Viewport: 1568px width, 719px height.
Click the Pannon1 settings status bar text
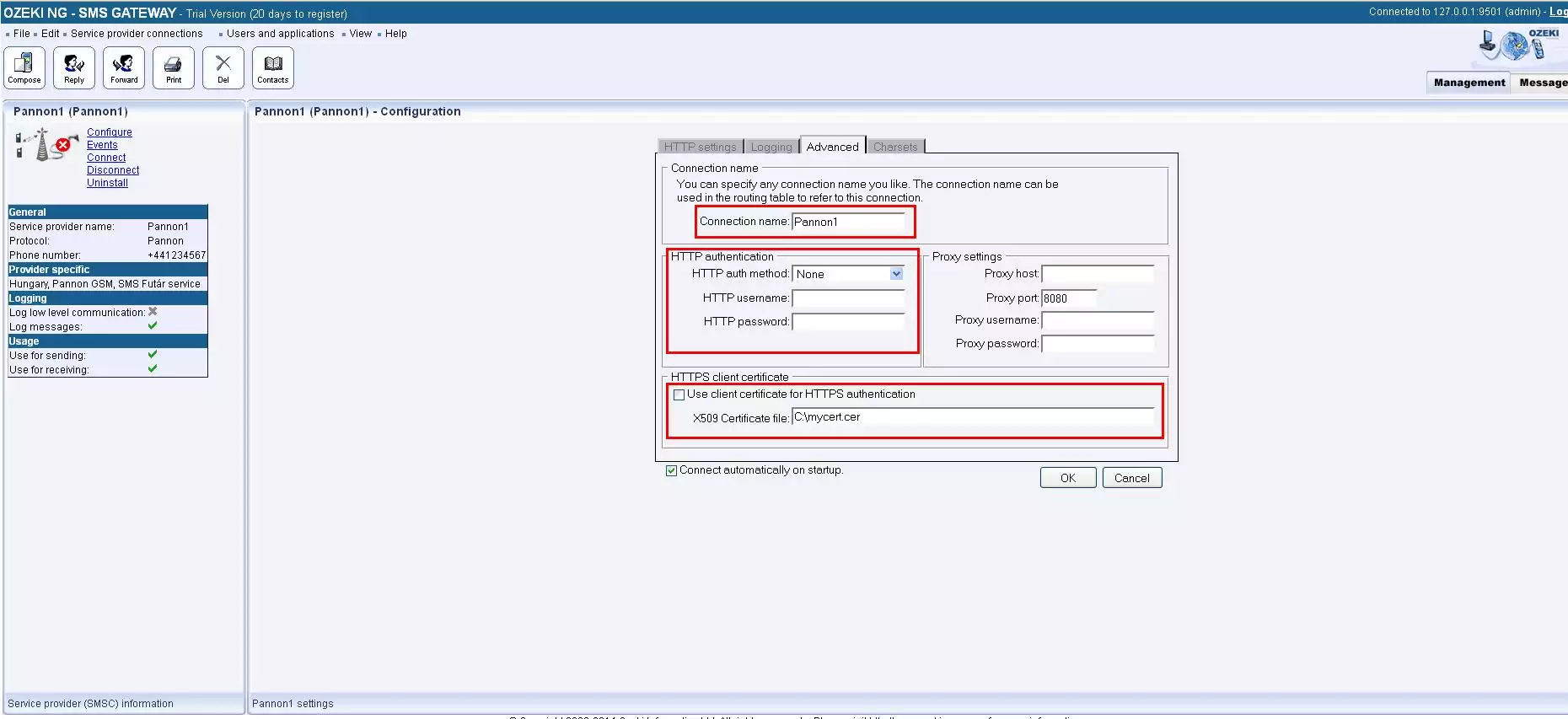pos(293,704)
